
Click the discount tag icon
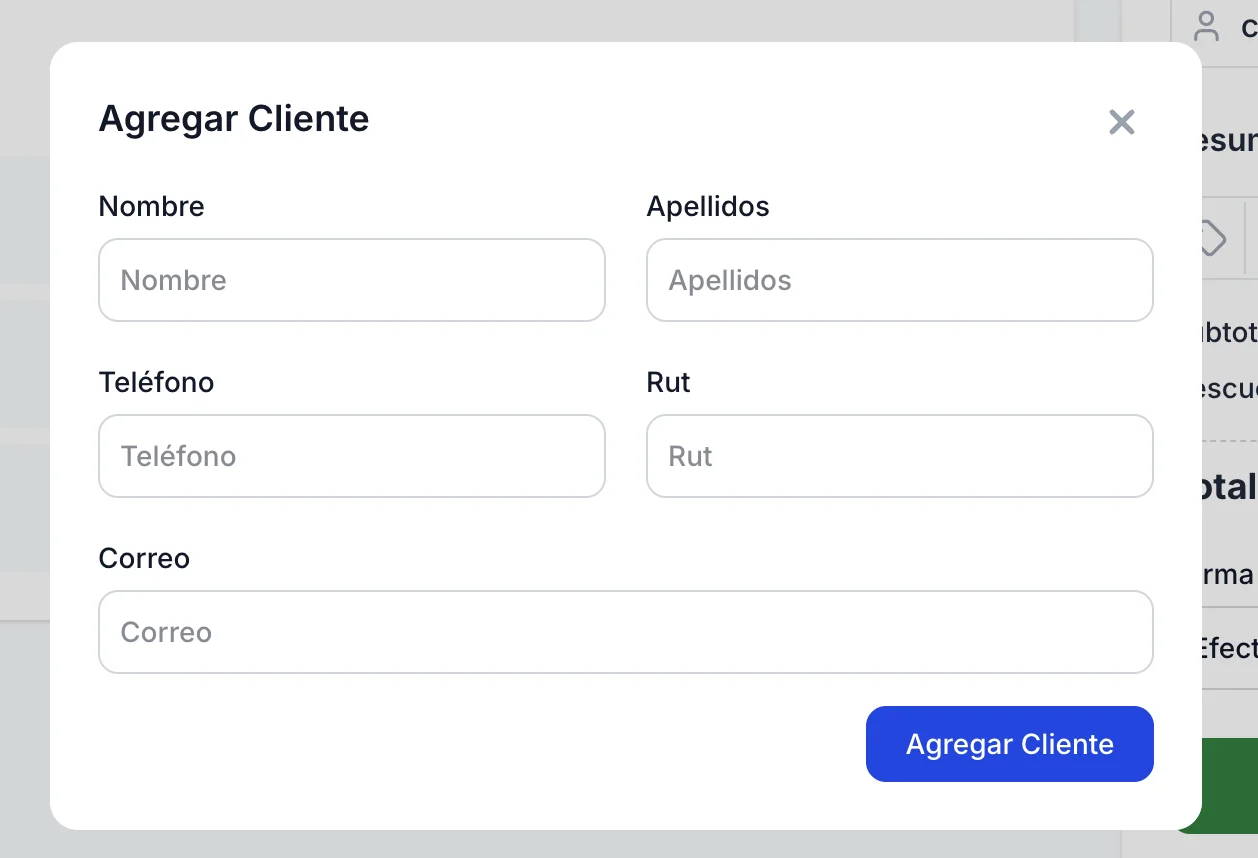tap(1213, 238)
